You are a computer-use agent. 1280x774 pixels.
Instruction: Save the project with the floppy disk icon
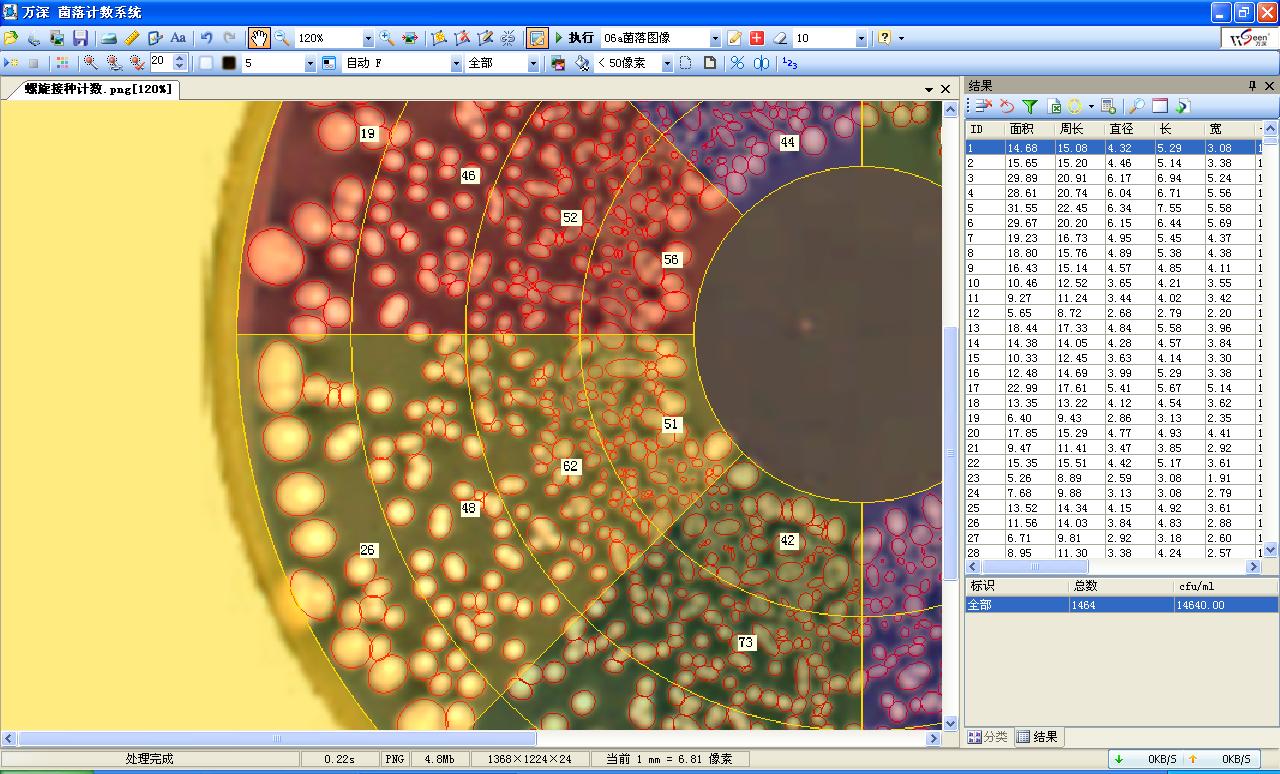point(81,38)
